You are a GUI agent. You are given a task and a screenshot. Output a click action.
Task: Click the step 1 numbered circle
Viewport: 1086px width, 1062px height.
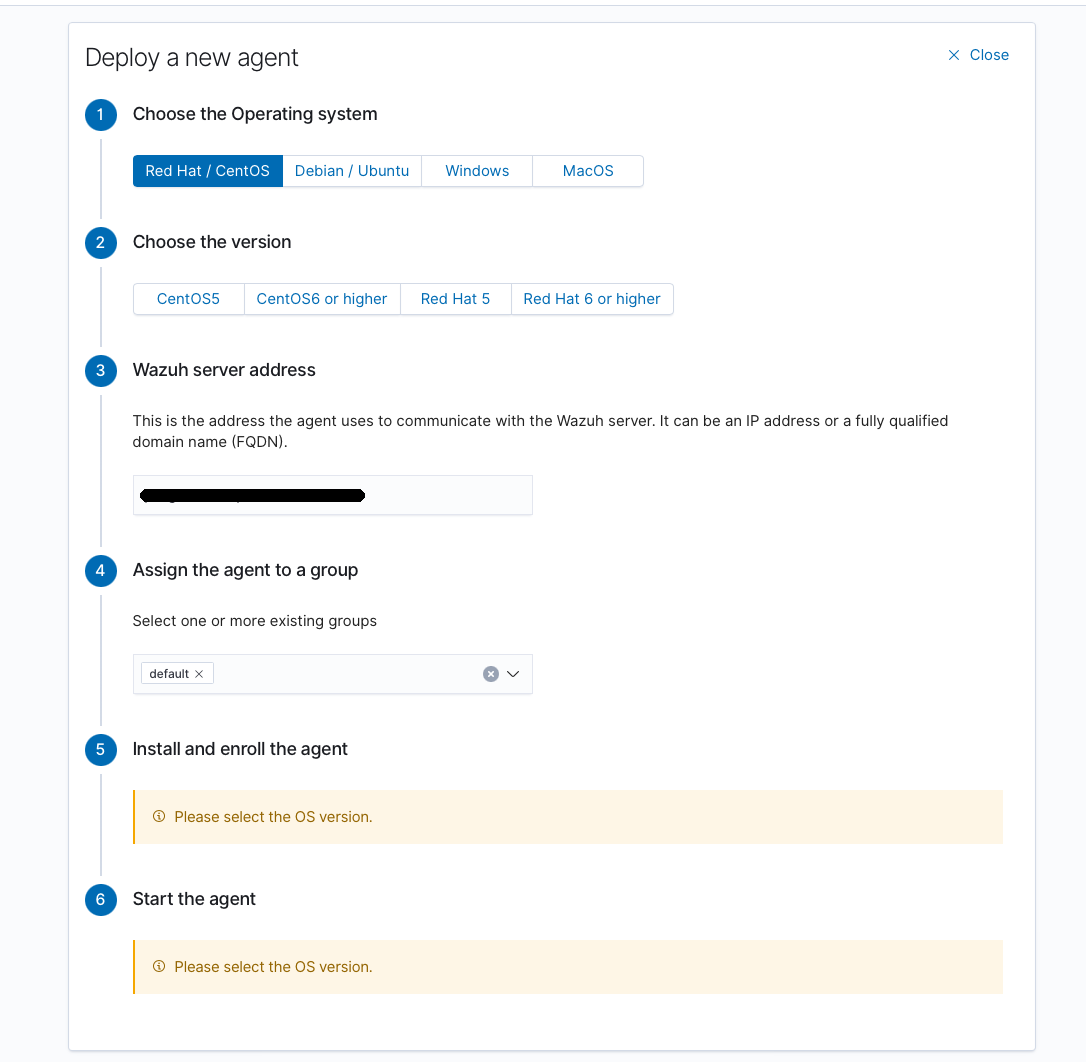[100, 115]
